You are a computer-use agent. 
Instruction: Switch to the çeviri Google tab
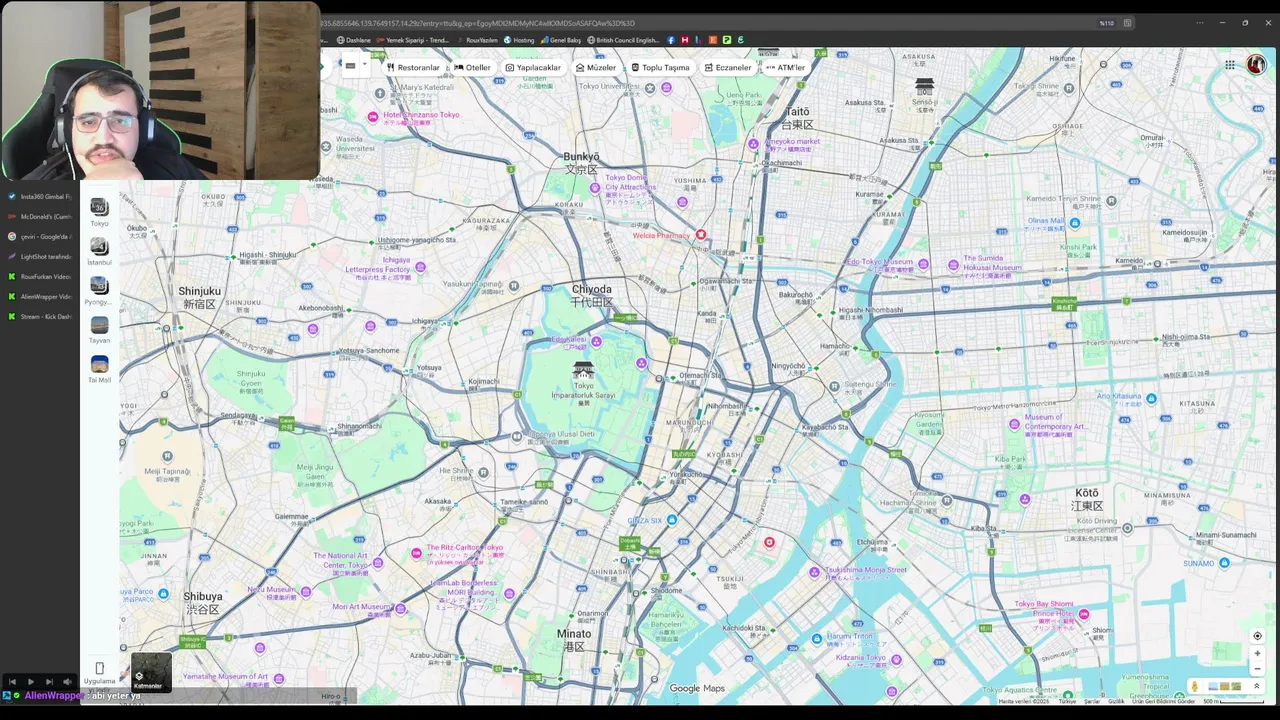tap(40, 237)
